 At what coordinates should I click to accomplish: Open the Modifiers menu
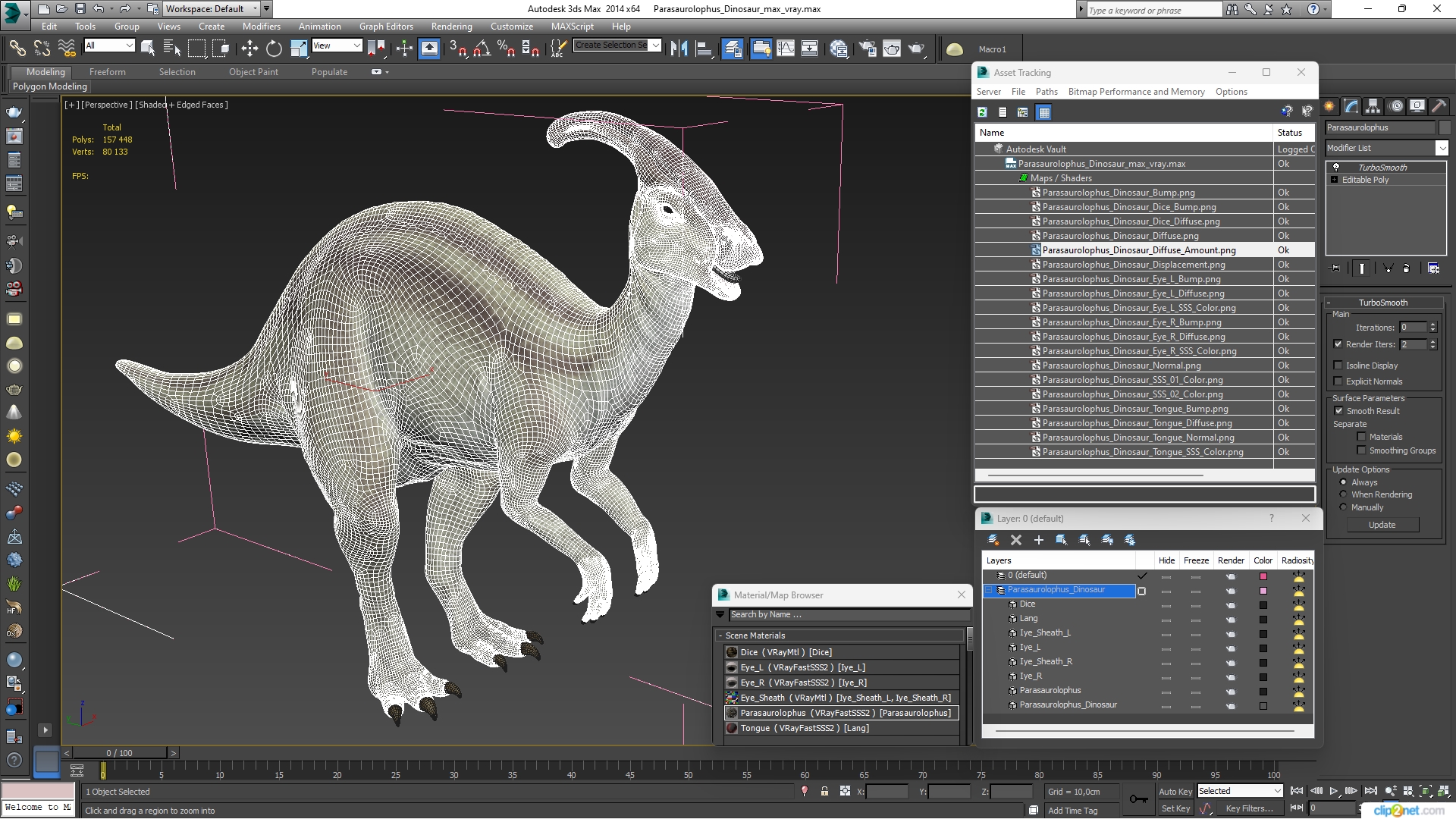point(261,26)
